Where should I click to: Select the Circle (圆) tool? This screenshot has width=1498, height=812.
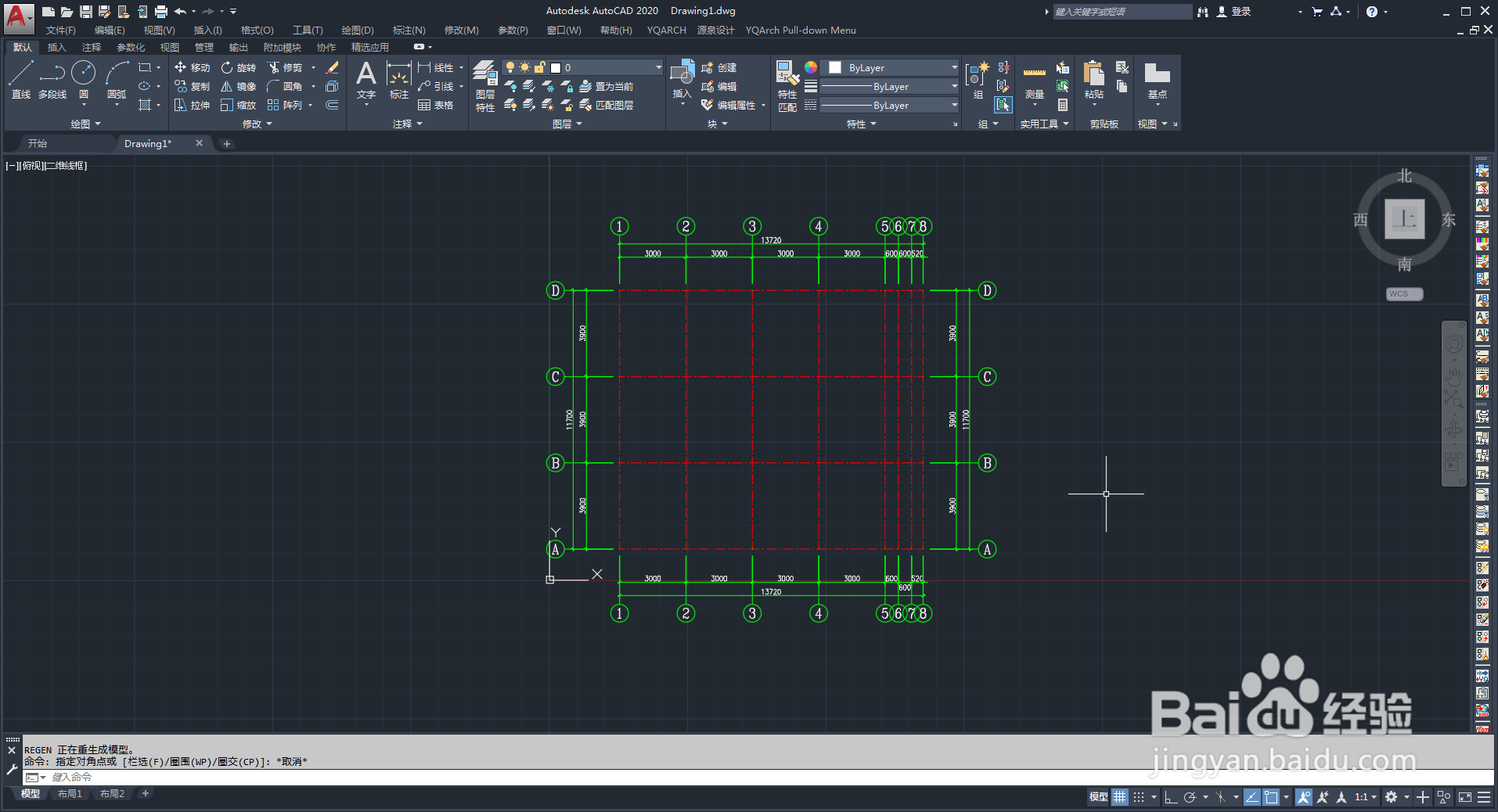point(84,80)
